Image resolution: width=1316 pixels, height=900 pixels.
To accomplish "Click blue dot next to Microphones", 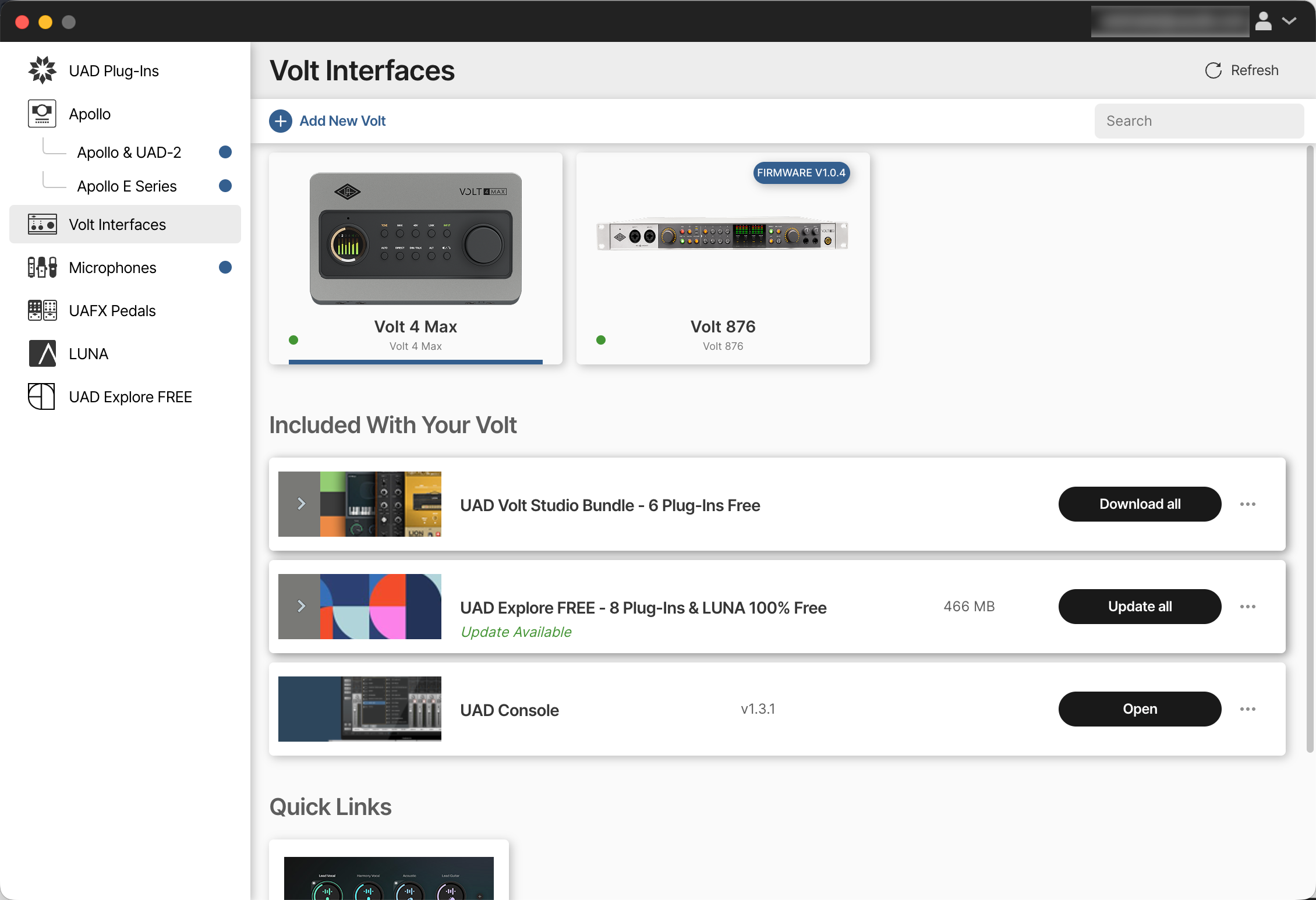I will pos(225,267).
